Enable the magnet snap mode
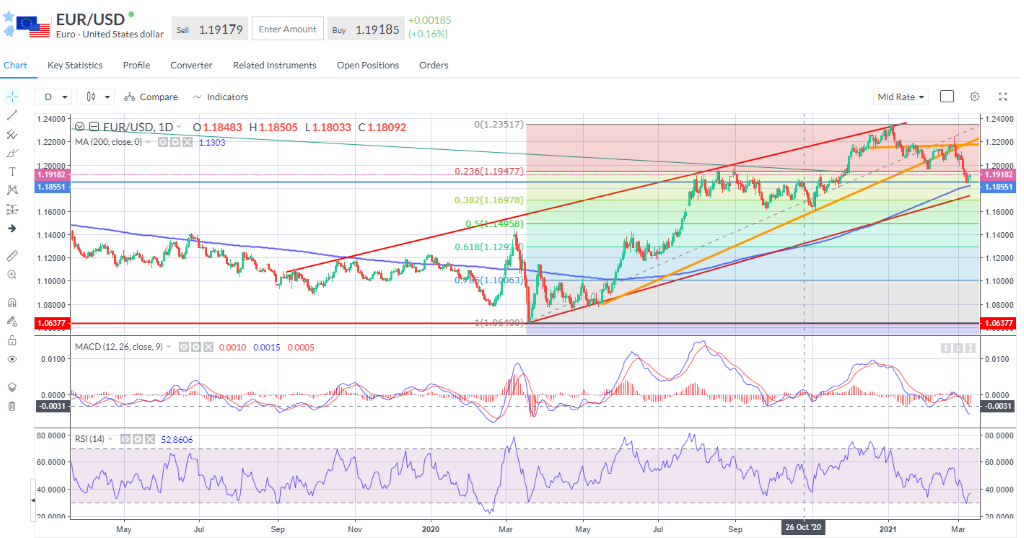 (x=11, y=302)
